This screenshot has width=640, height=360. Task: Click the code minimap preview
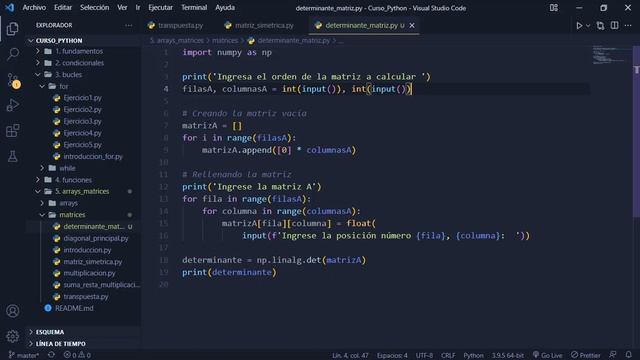click(611, 55)
